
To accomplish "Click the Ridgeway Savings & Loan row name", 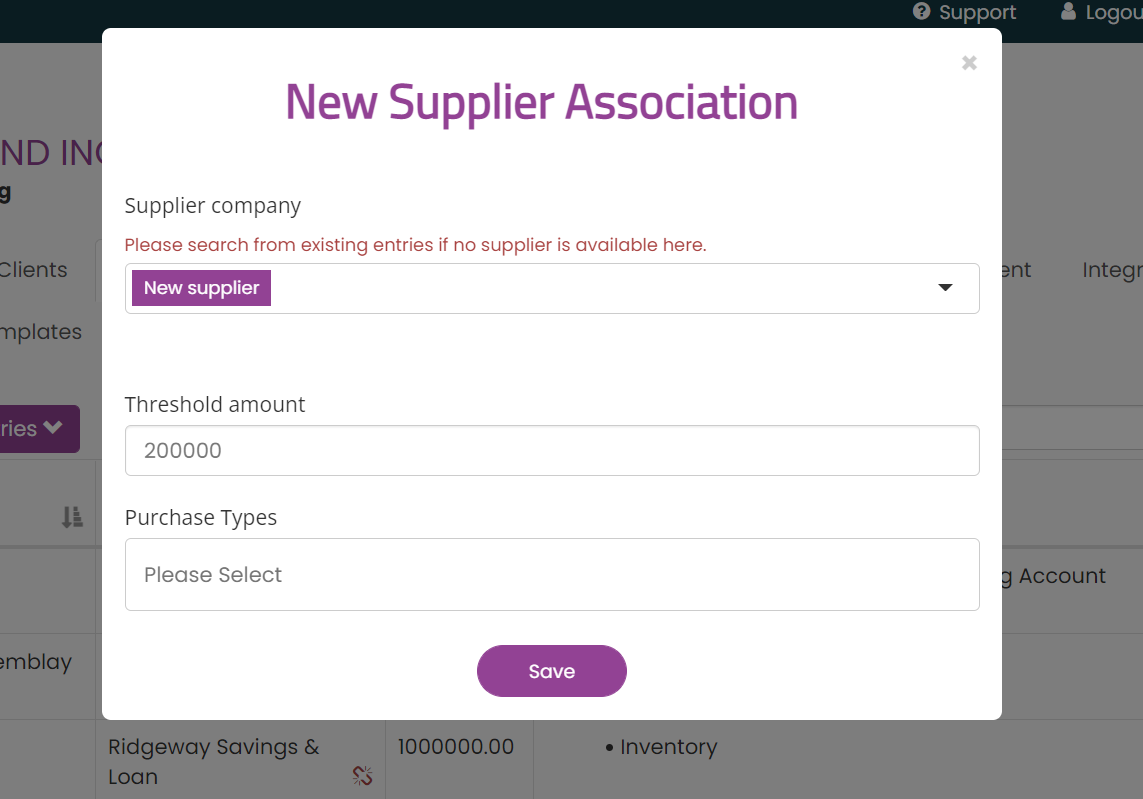I will point(214,761).
